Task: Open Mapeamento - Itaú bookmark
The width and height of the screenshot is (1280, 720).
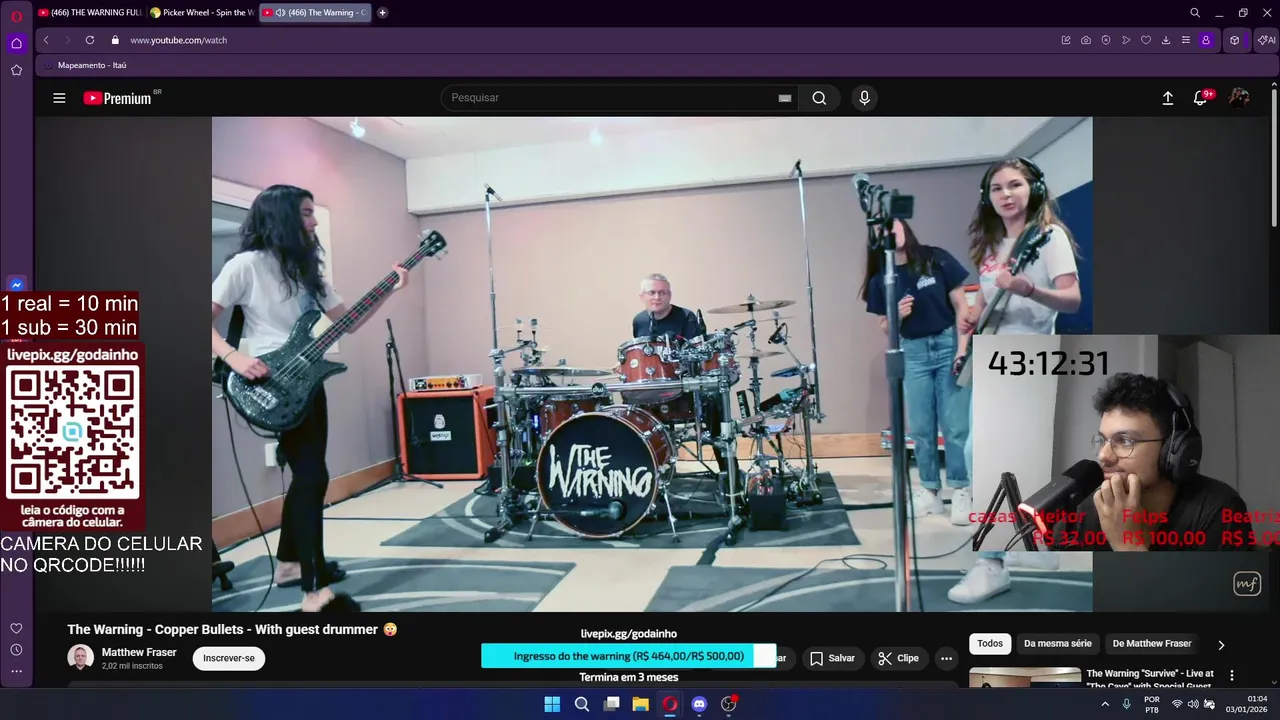Action: [x=85, y=65]
